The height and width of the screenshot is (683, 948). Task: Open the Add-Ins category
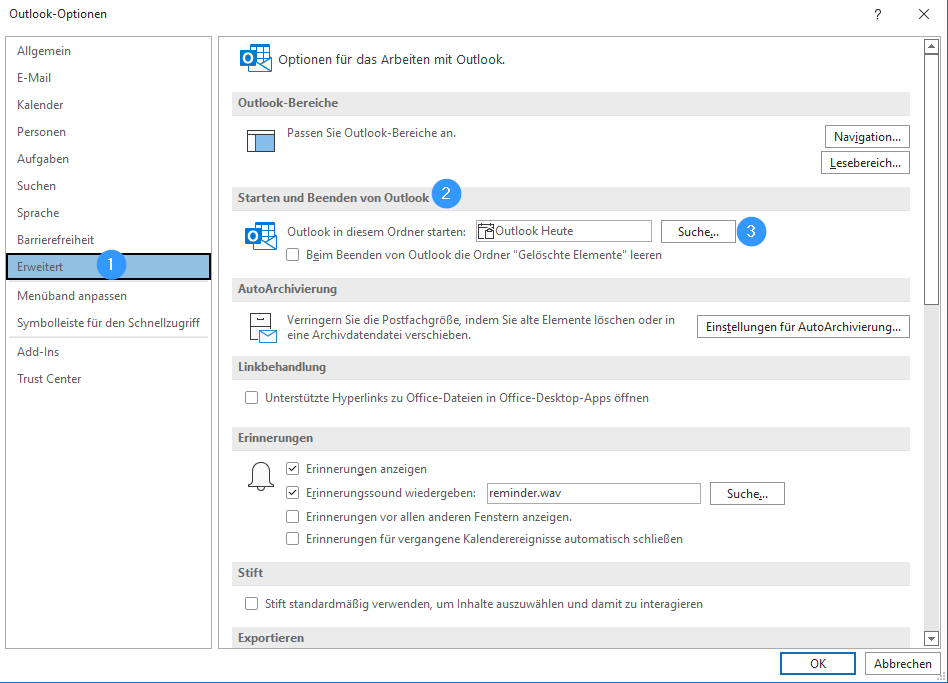109,352
